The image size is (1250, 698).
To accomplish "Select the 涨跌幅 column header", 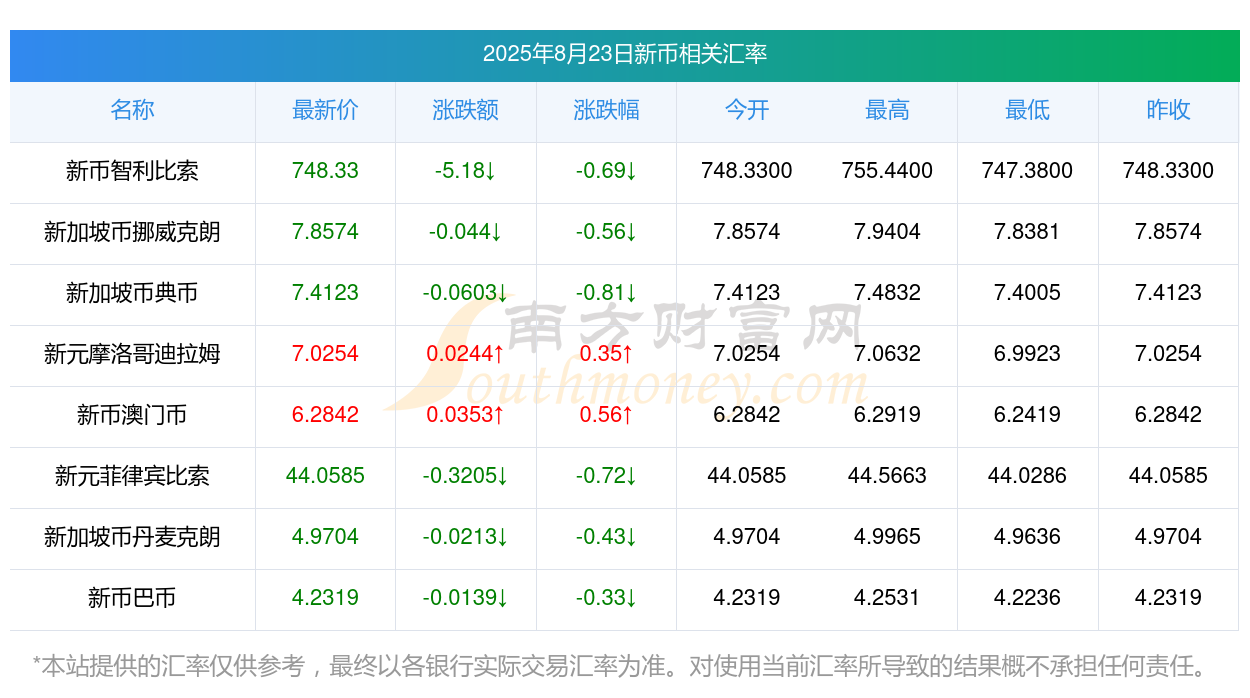I will 606,110.
